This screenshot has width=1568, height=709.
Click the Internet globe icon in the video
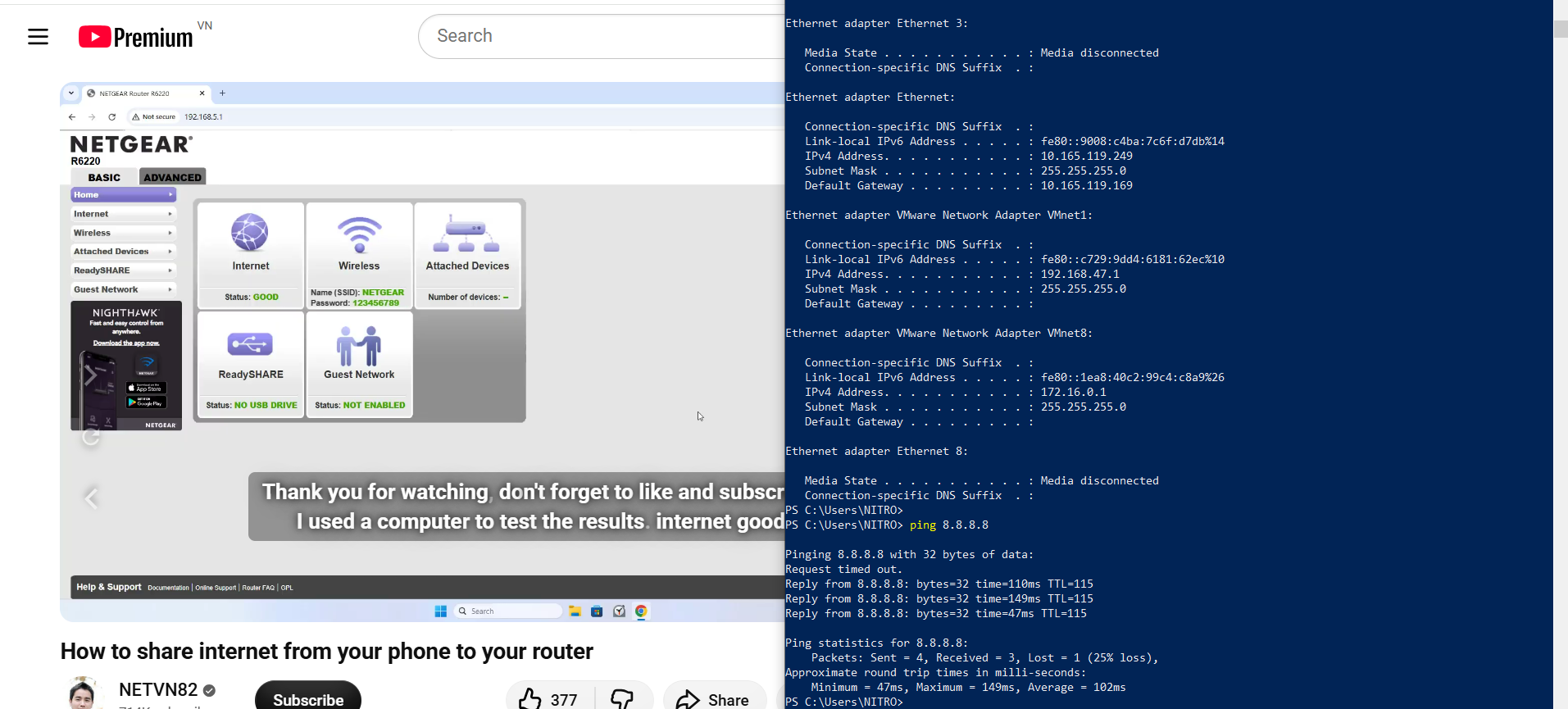(250, 232)
